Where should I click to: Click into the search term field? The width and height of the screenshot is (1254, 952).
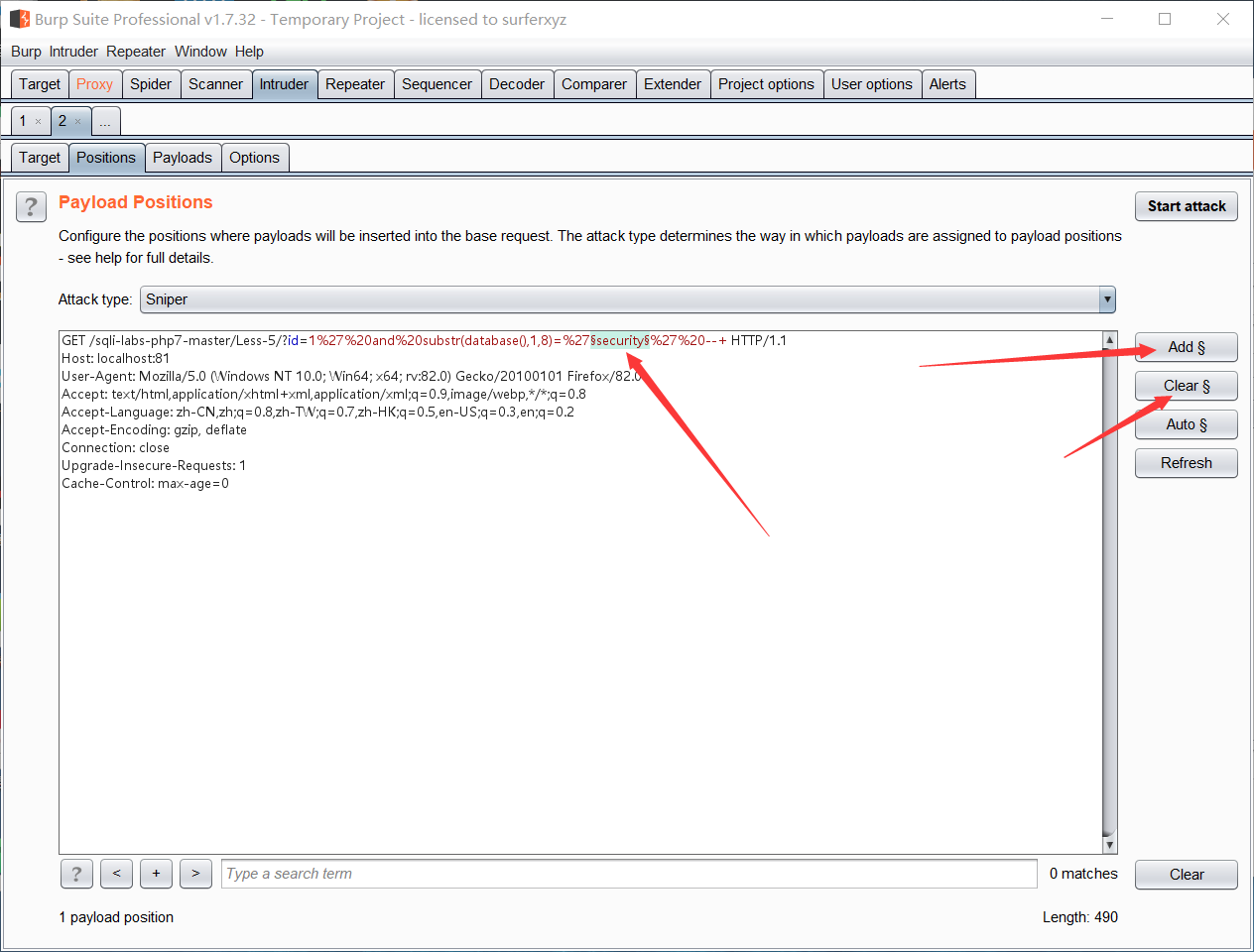click(x=629, y=874)
